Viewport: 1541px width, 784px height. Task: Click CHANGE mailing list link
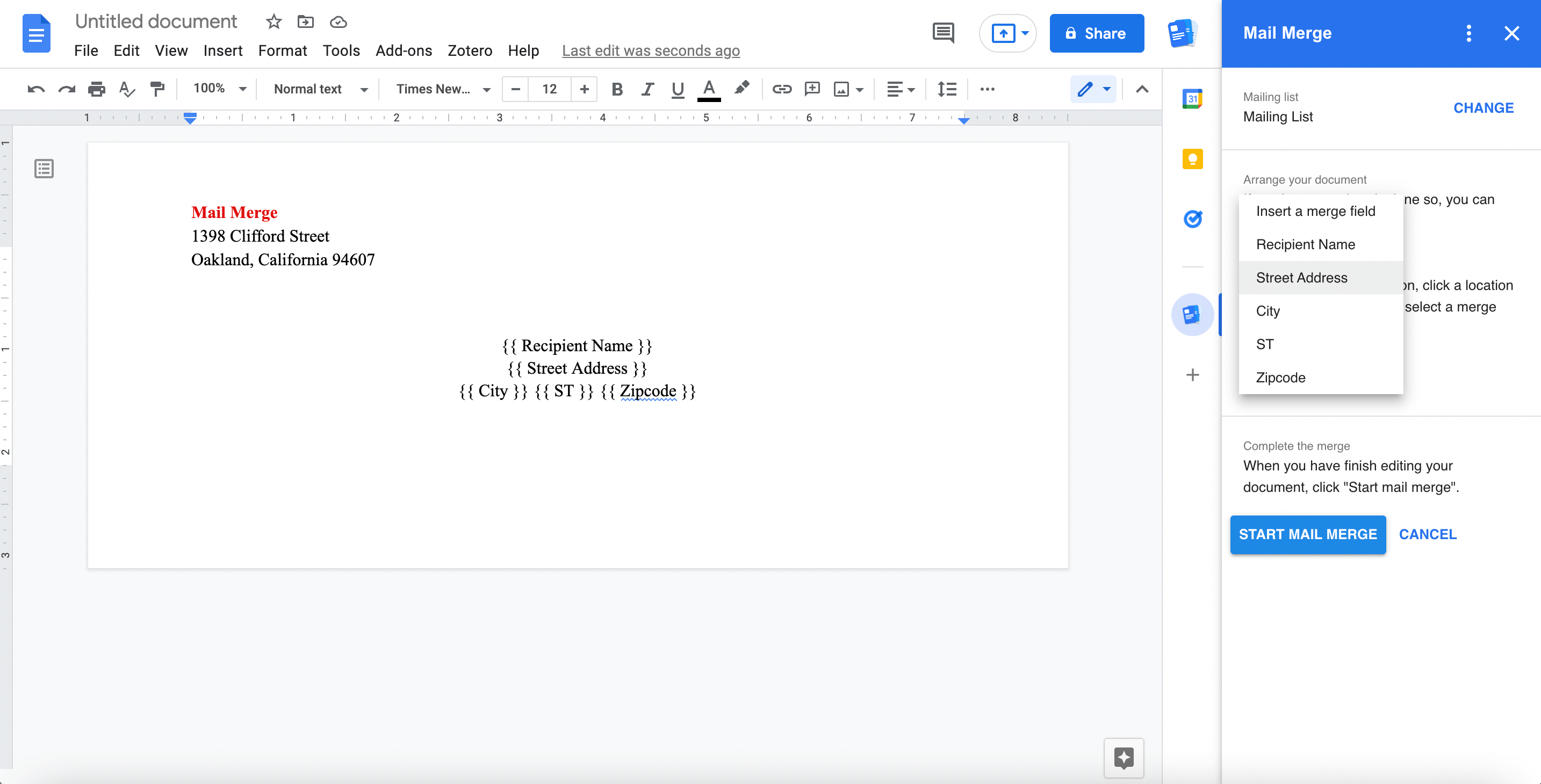pos(1484,107)
